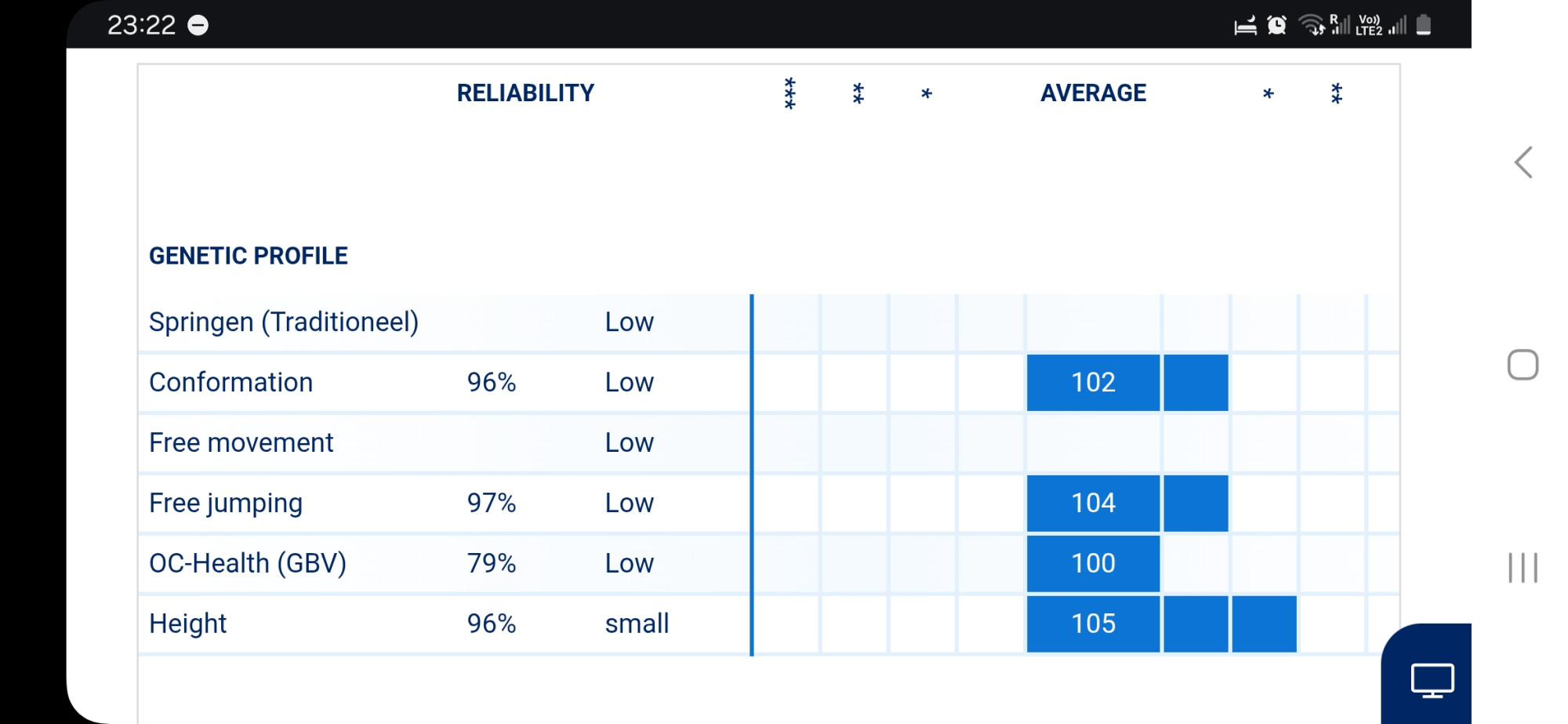Tap the battery status icon

click(x=1424, y=26)
